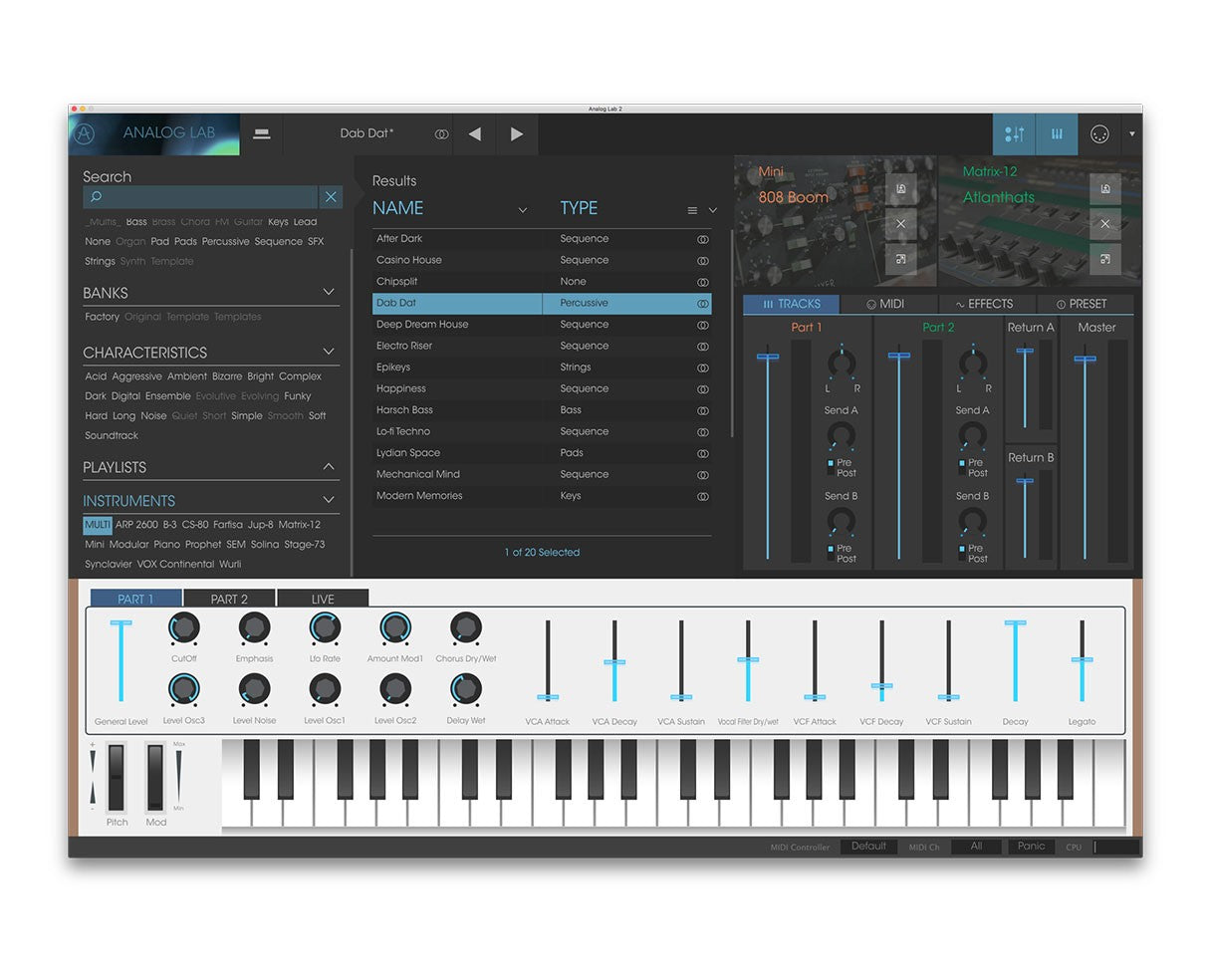Open dropdown arrow beside MIDI icon
Image resolution: width=1210 pixels, height=980 pixels.
tap(1131, 133)
